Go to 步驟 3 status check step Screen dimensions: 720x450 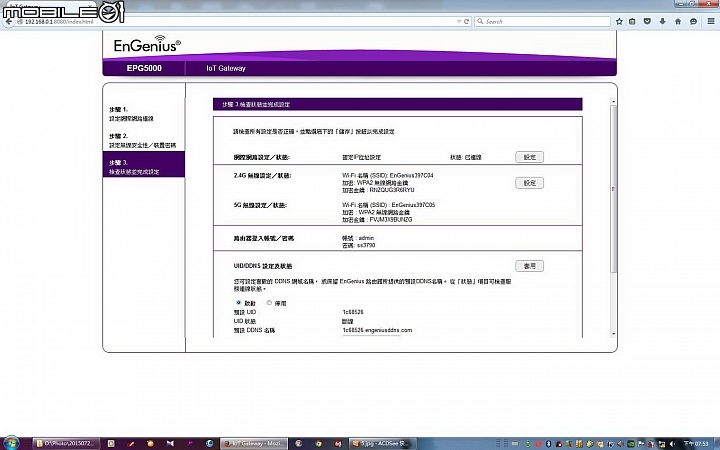(x=144, y=164)
